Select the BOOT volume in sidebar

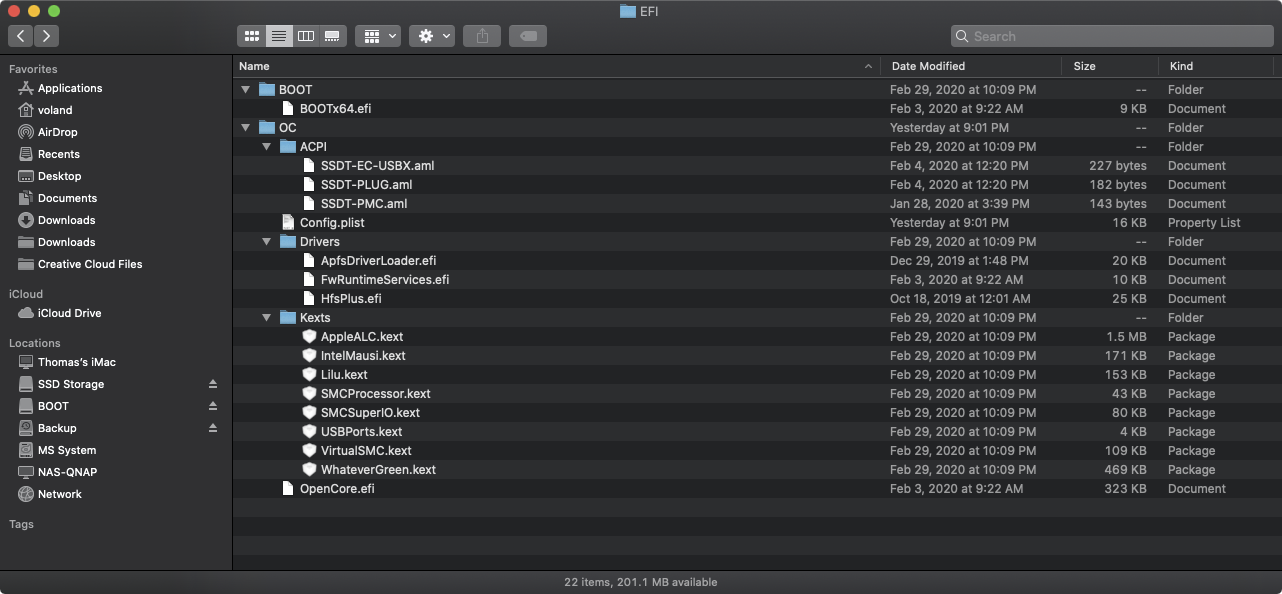[x=53, y=406]
